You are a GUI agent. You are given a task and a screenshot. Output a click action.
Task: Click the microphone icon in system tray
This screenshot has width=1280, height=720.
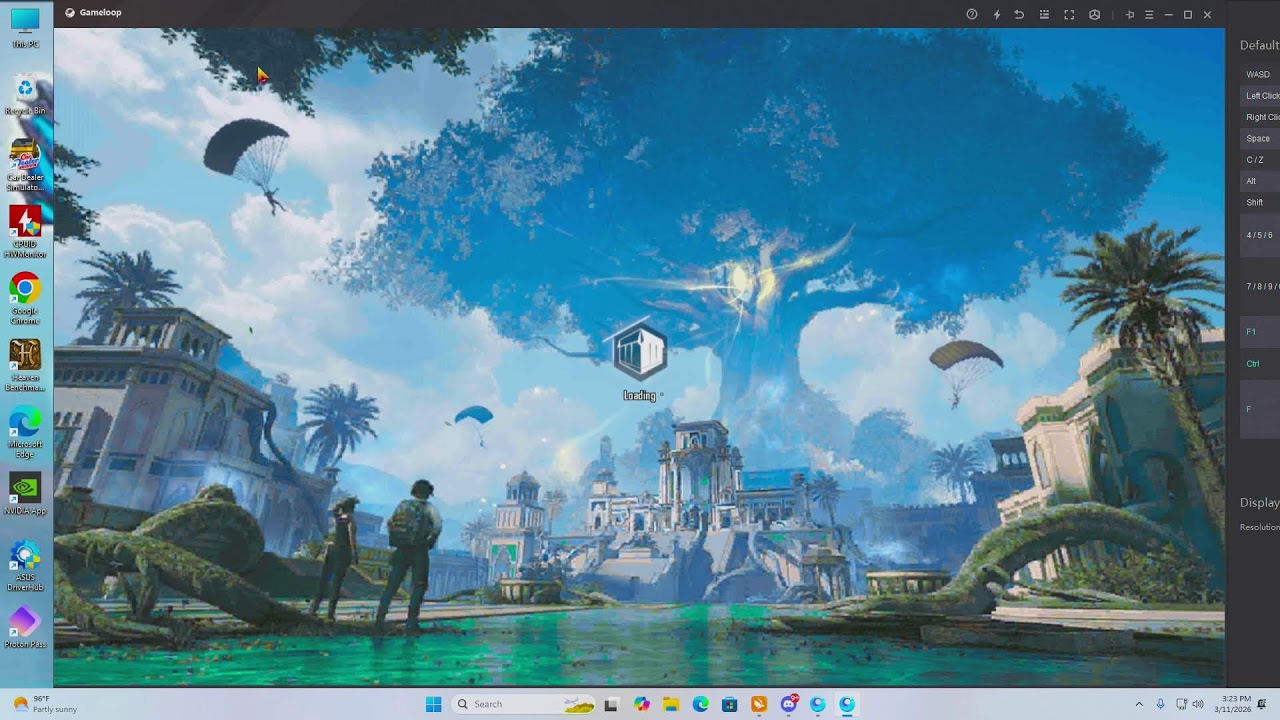click(1160, 704)
